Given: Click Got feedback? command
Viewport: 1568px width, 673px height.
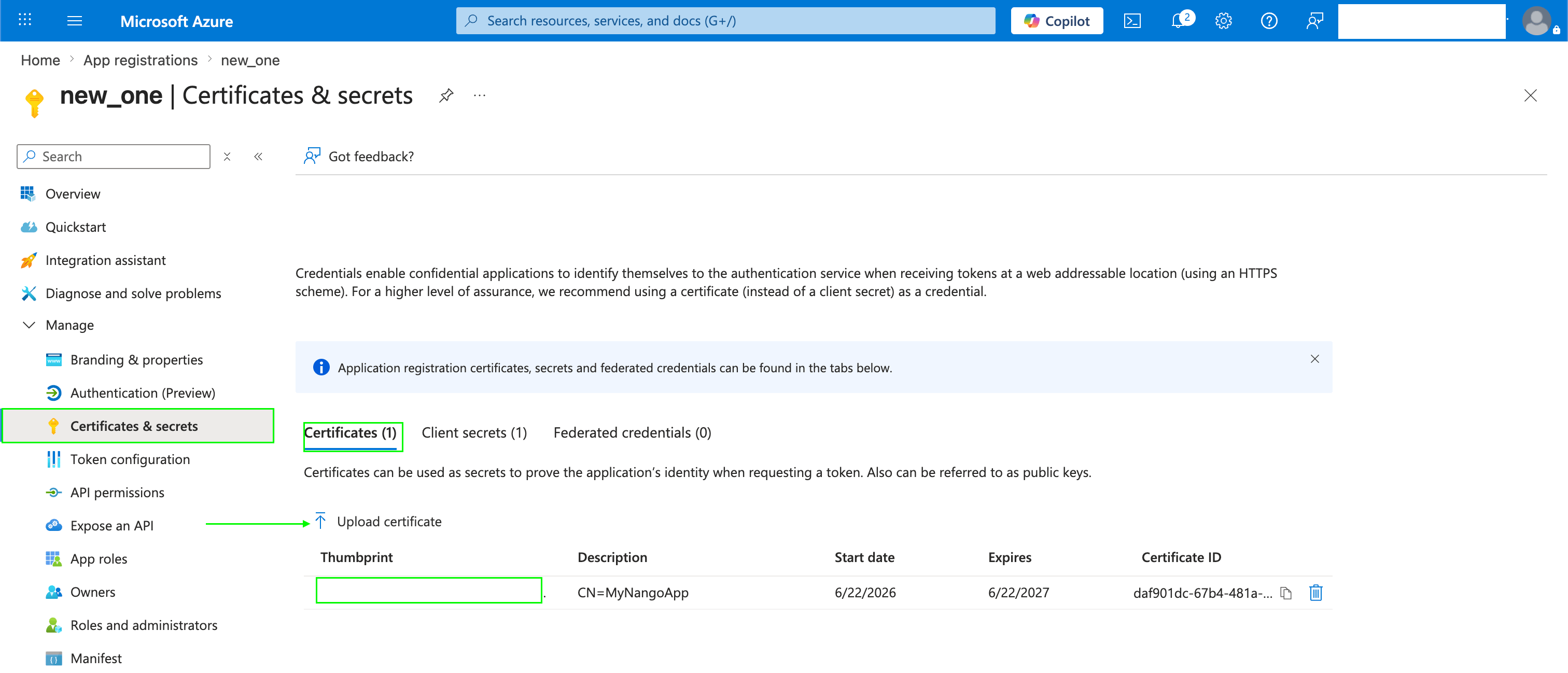Looking at the screenshot, I should [x=358, y=157].
